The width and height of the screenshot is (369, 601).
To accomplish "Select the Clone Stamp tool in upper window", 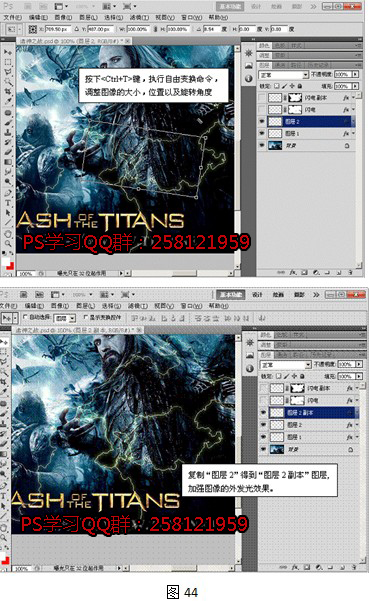I will (x=7, y=132).
